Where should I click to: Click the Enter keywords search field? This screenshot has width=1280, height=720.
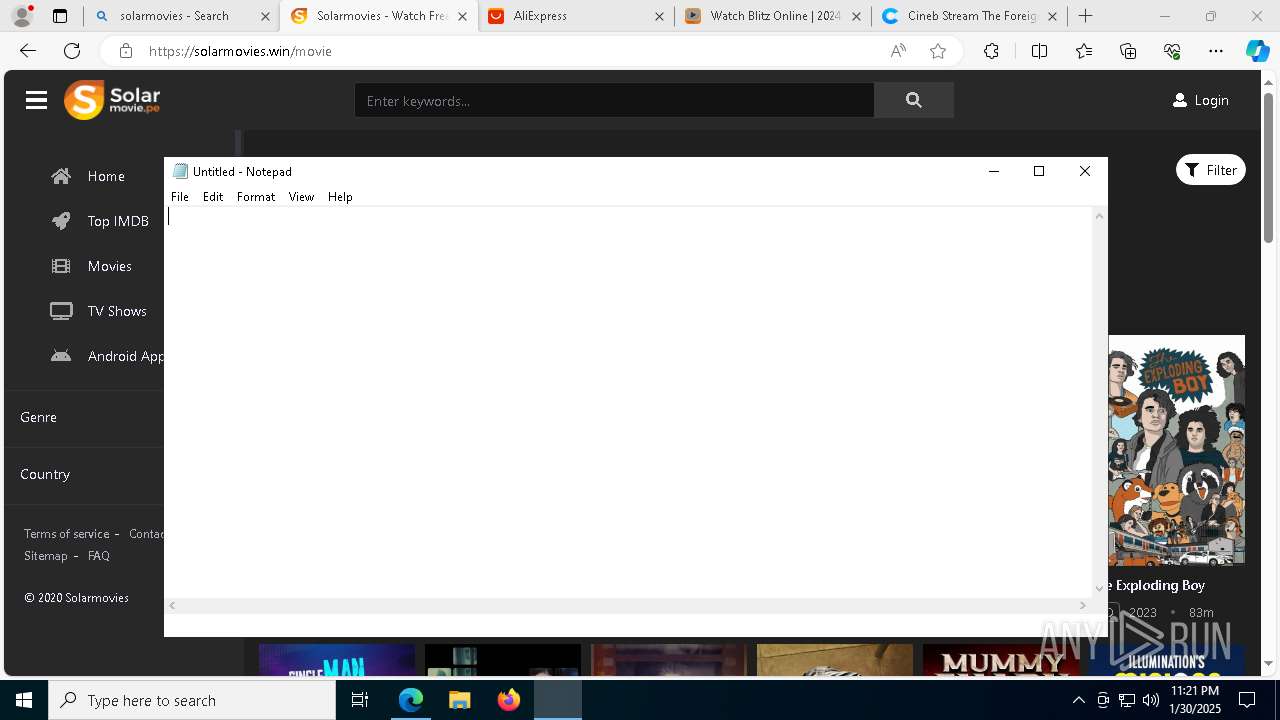click(x=614, y=100)
